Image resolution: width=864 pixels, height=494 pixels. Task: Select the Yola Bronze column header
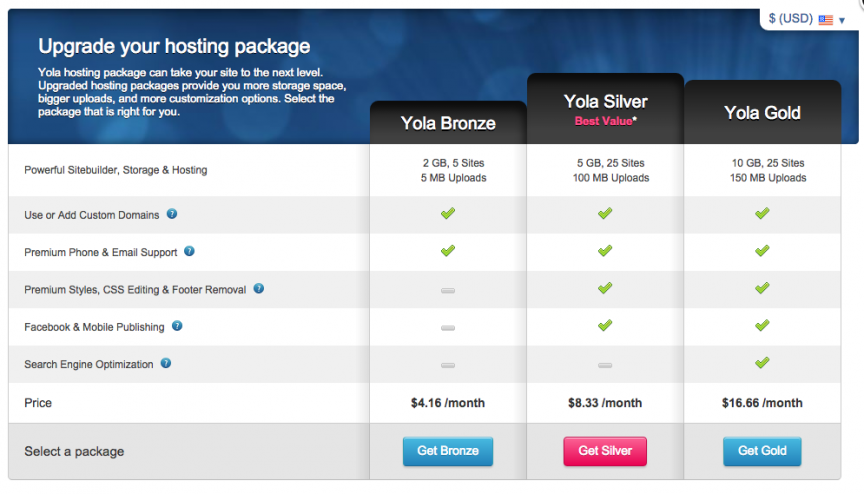448,123
